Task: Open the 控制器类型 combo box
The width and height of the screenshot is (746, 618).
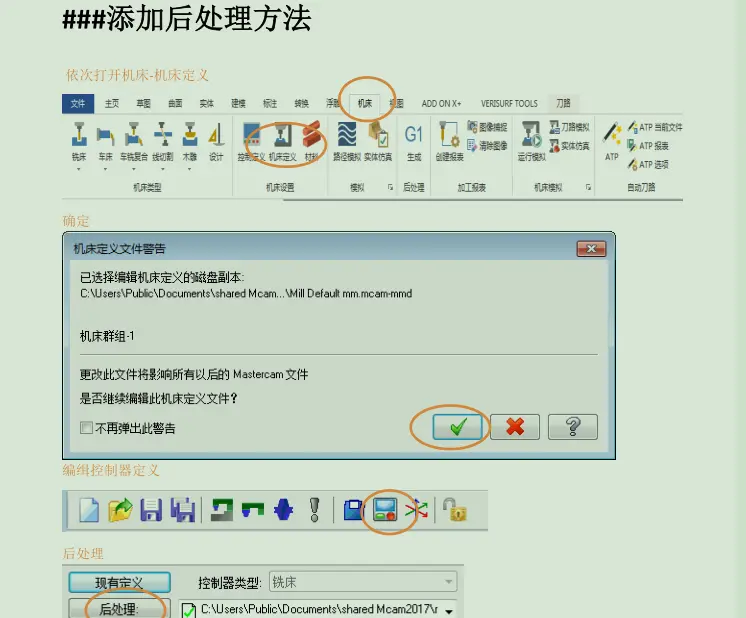Action: 363,581
